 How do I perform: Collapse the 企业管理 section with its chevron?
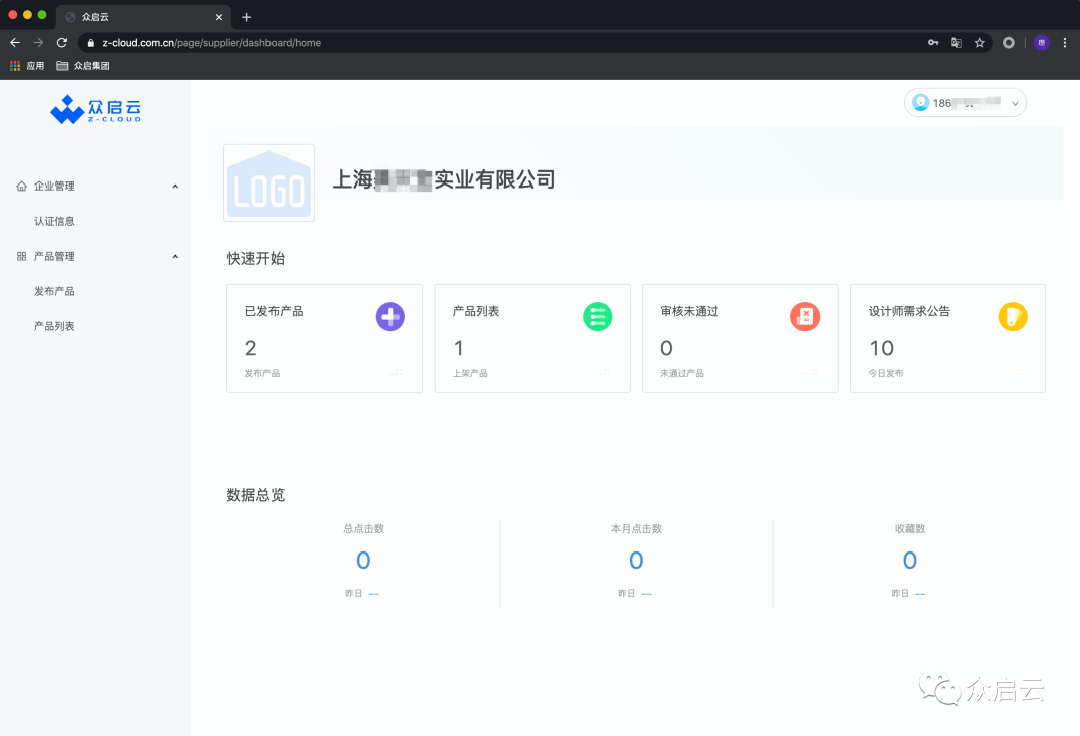[175, 185]
